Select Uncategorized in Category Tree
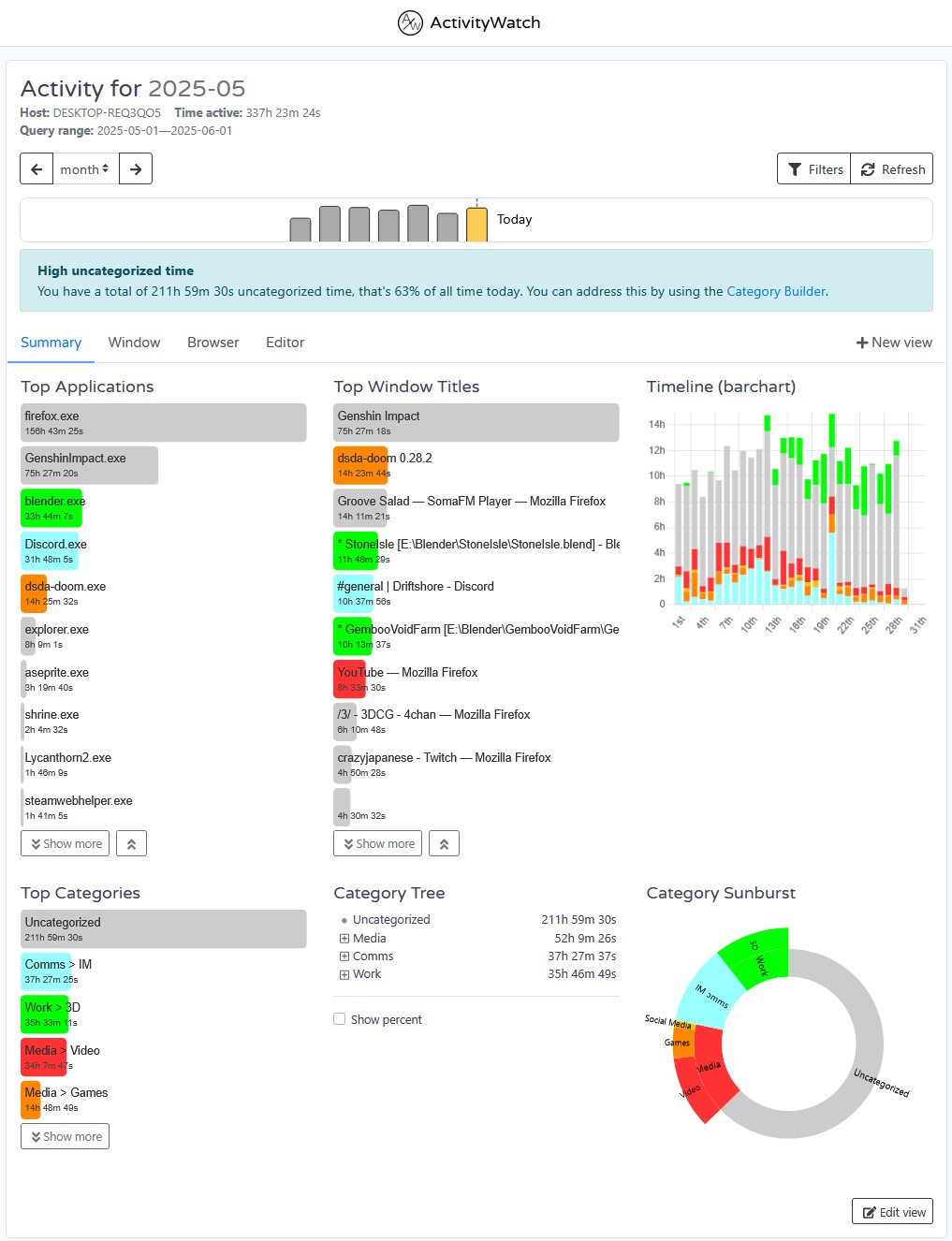This screenshot has width=952, height=1241. click(391, 920)
